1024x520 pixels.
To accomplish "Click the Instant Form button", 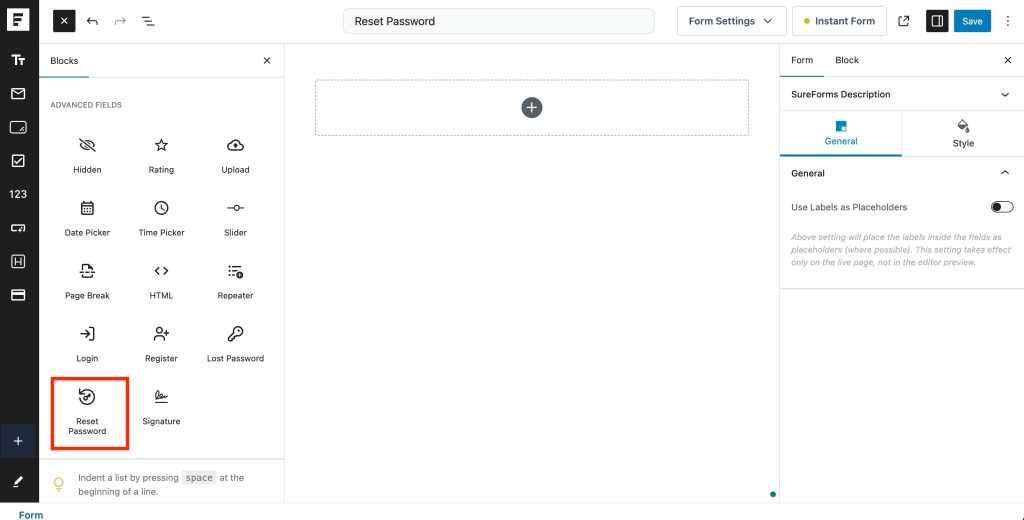I will tap(839, 21).
